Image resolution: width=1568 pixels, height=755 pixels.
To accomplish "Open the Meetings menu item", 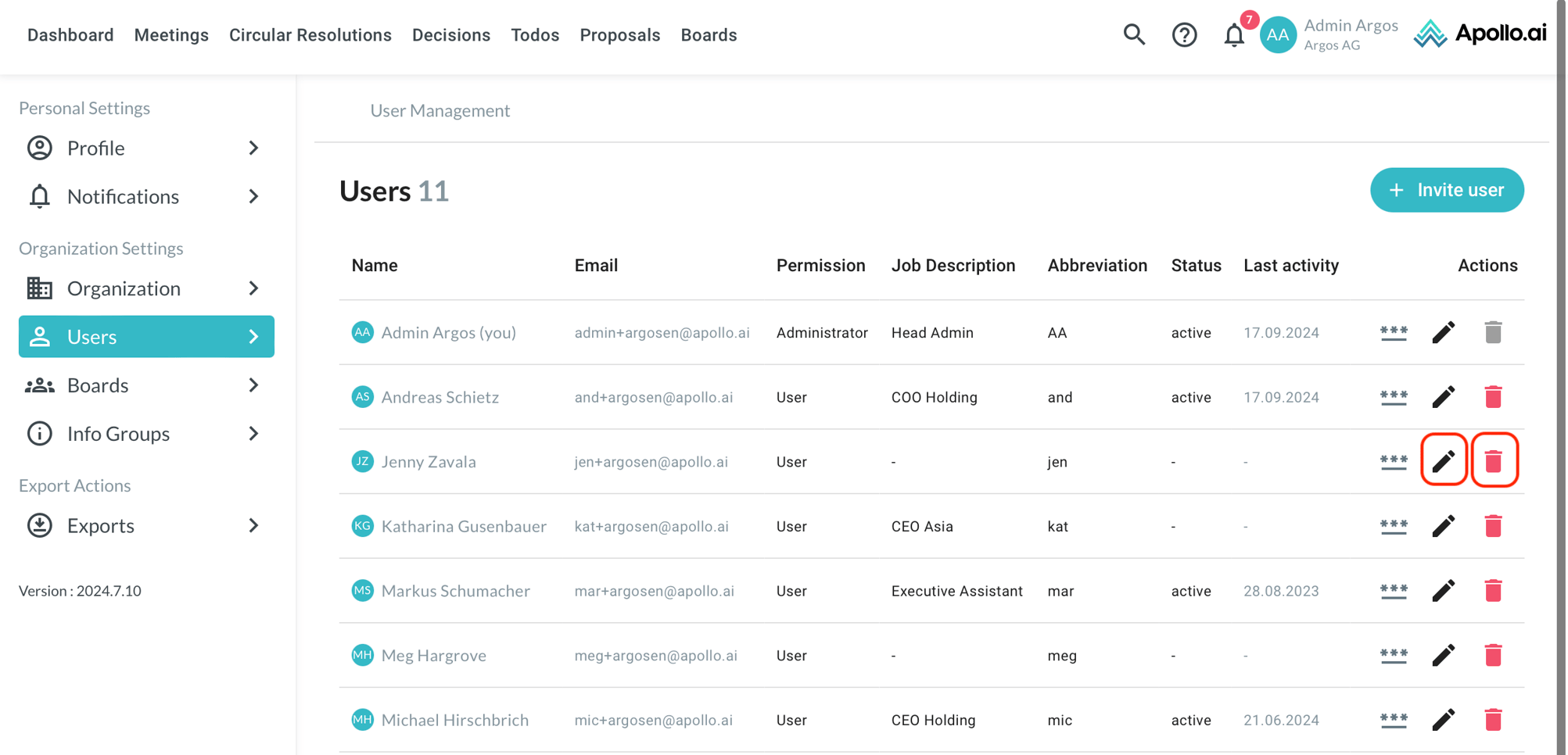I will point(171,35).
